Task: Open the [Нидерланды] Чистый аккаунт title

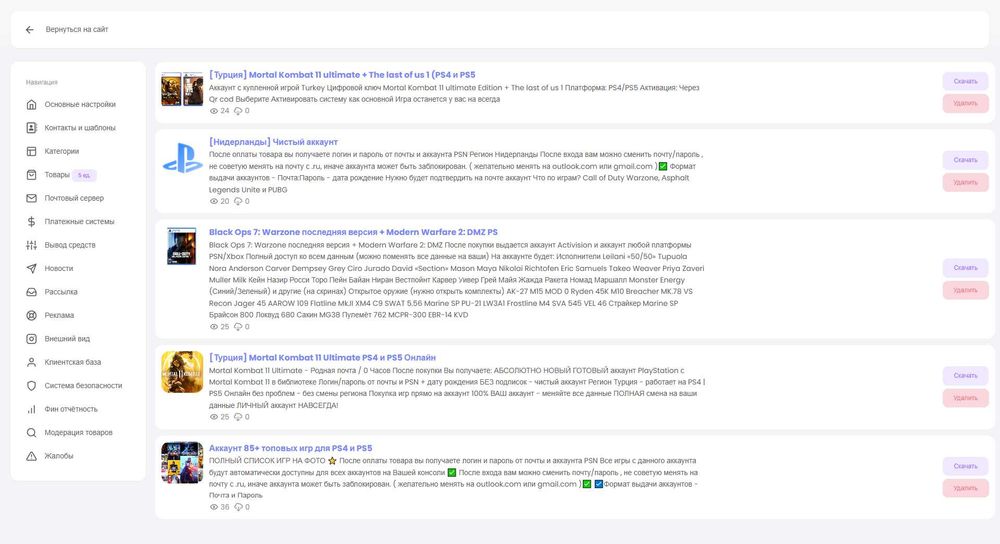Action: pyautogui.click(x=273, y=142)
